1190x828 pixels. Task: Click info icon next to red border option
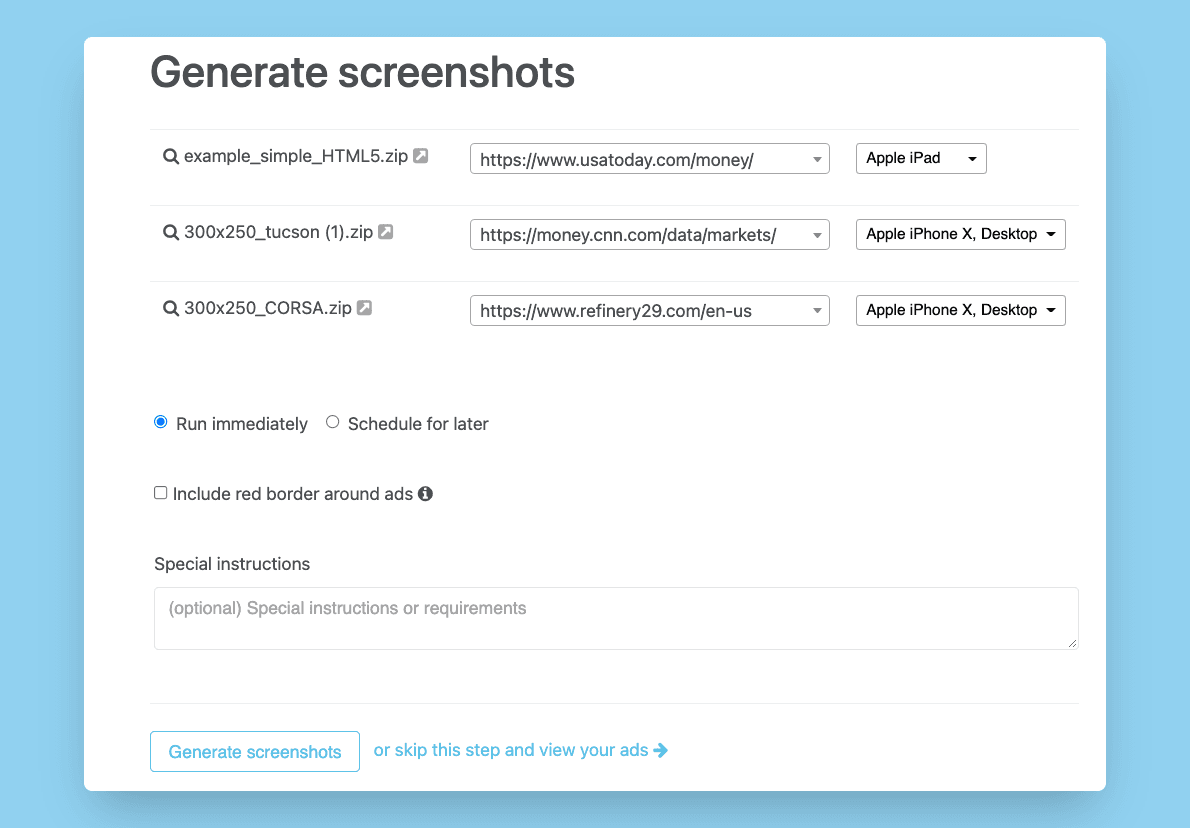click(x=426, y=494)
